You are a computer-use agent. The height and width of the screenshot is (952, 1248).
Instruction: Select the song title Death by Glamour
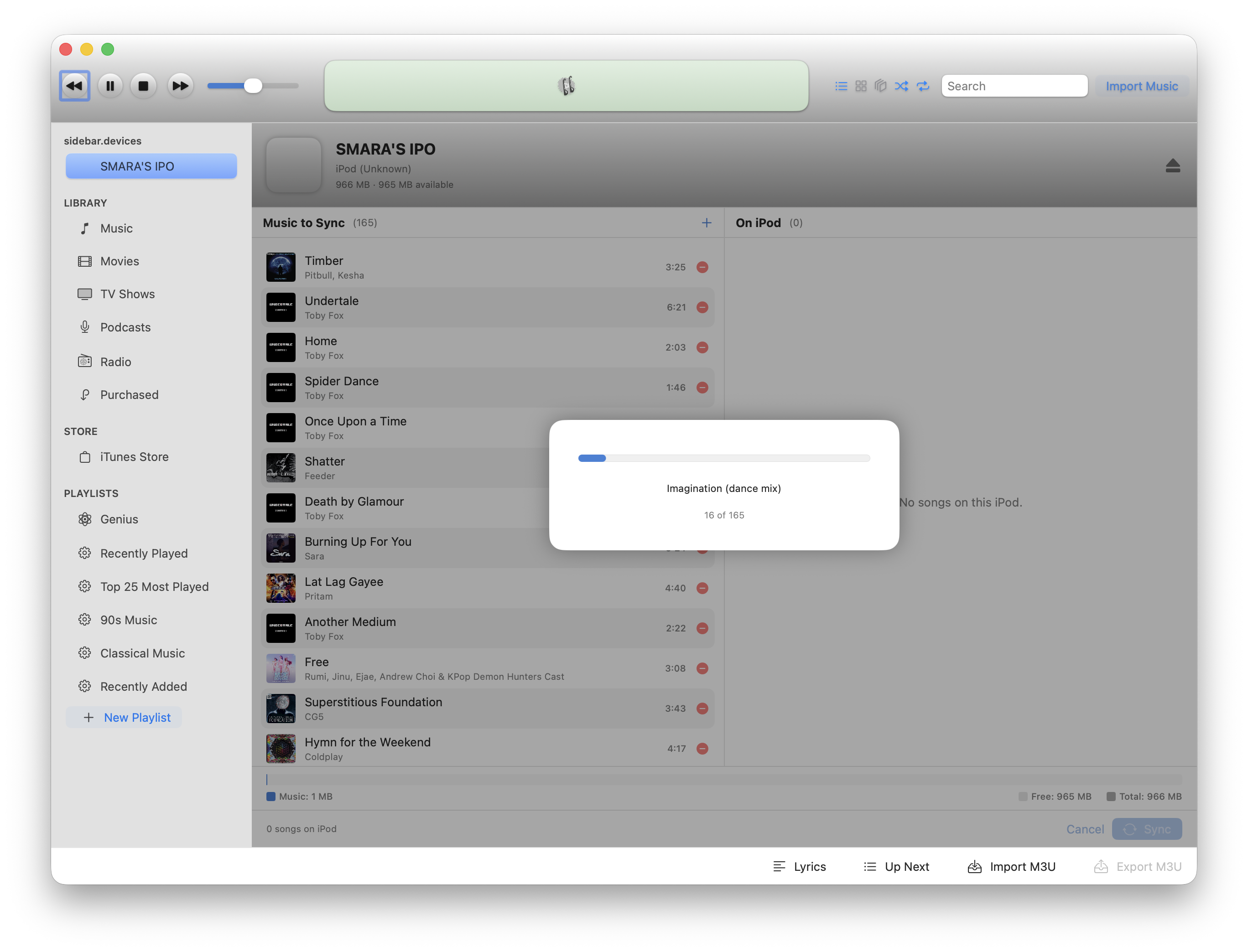[354, 502]
